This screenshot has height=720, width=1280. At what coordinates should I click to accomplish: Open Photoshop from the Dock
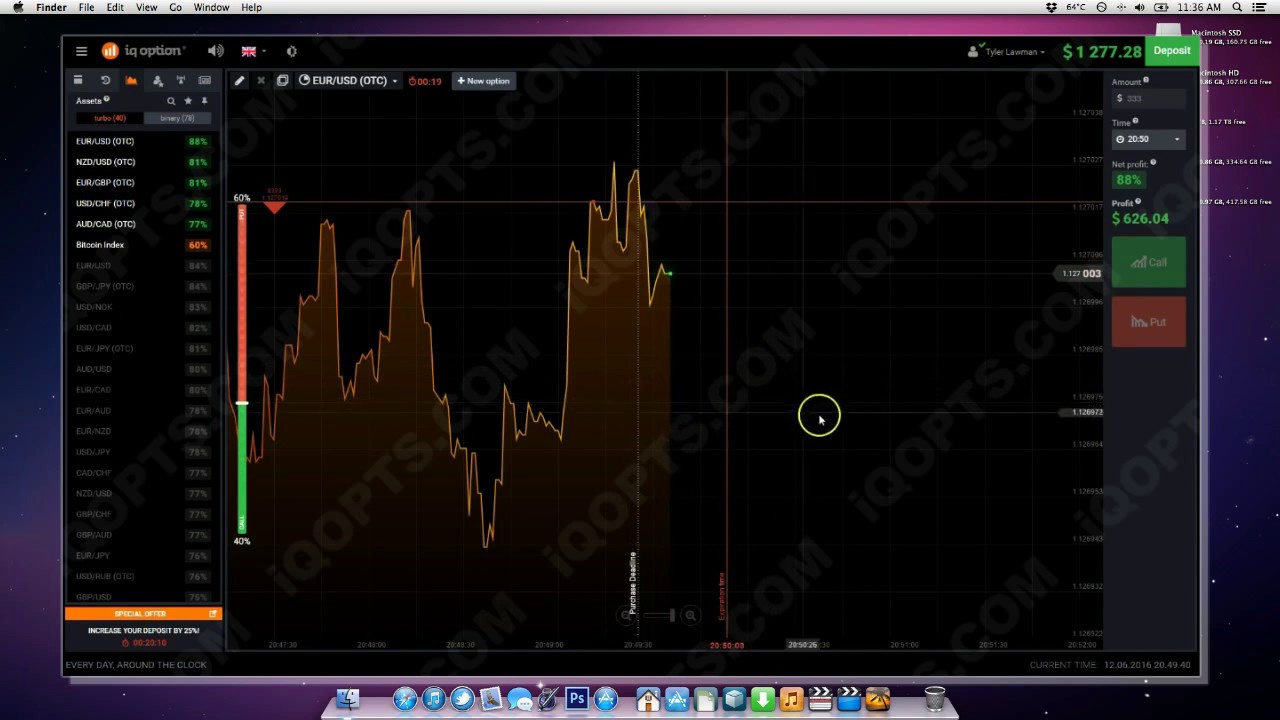(x=577, y=699)
